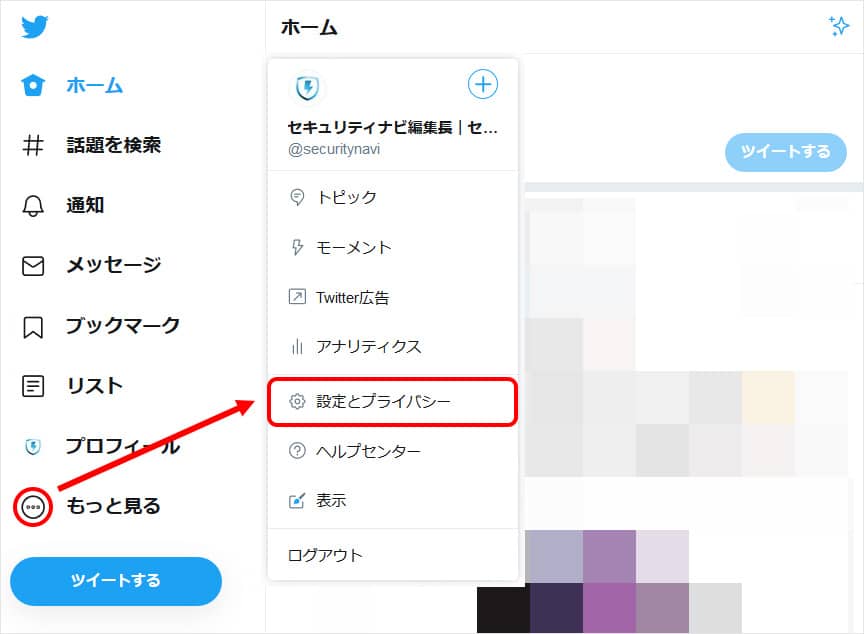
Task: Open the 通知 bell icon
Action: coord(33,205)
